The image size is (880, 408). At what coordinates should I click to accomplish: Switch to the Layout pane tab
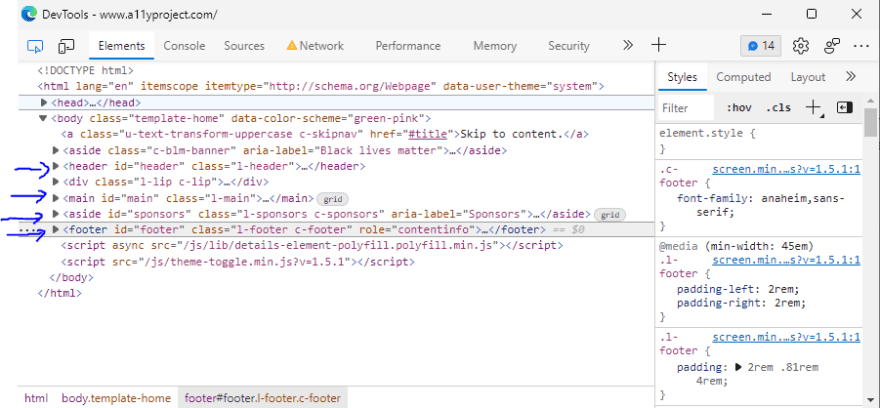click(x=808, y=77)
